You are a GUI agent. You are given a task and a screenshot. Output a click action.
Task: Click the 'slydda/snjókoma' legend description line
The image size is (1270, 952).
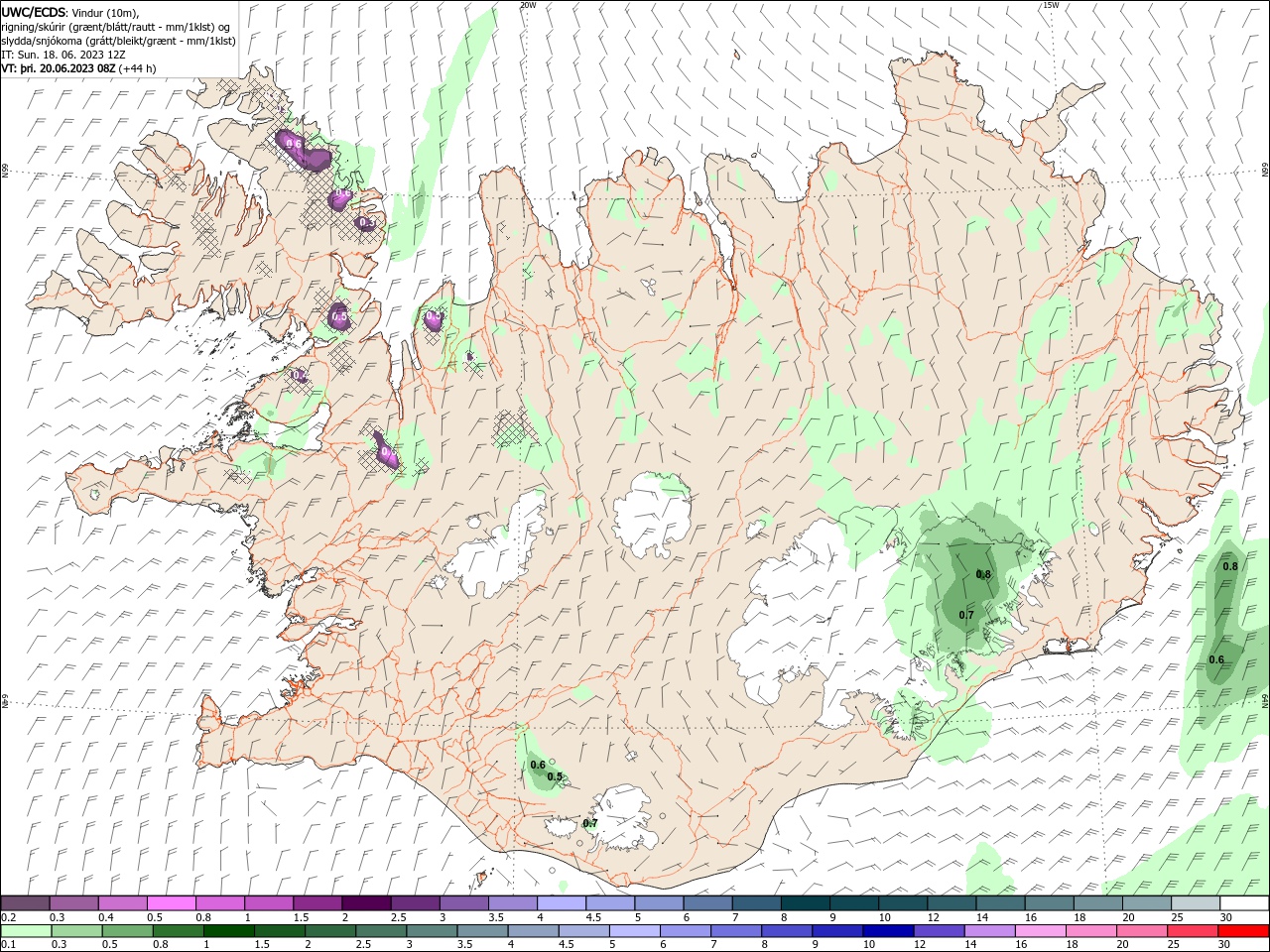[118, 41]
